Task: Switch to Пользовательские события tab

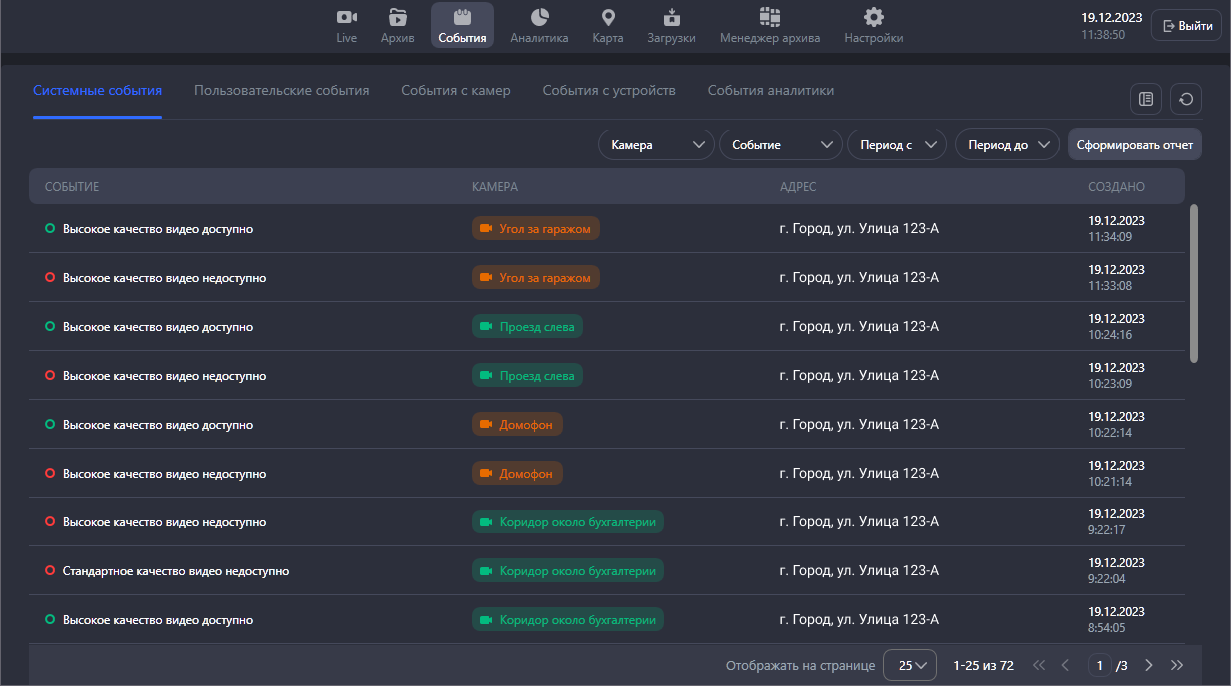Action: point(281,91)
